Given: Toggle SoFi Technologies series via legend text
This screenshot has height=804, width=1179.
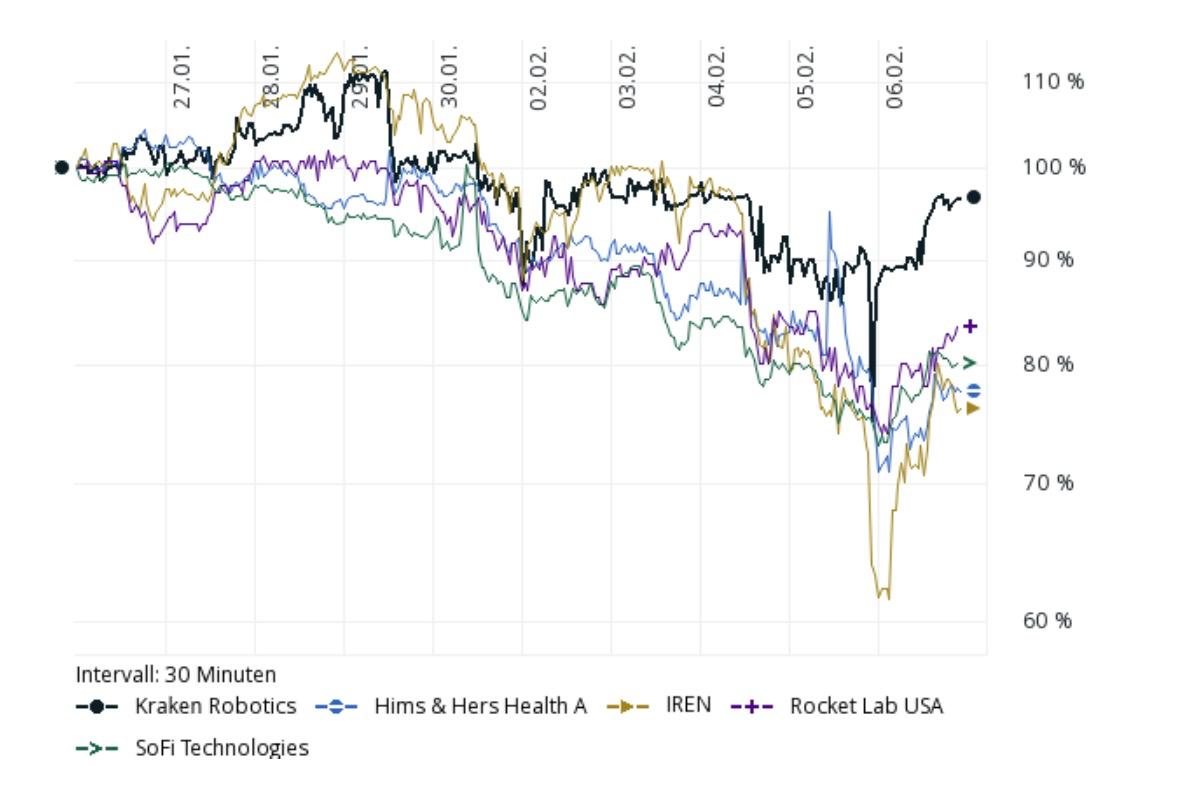Looking at the screenshot, I should (x=222, y=747).
